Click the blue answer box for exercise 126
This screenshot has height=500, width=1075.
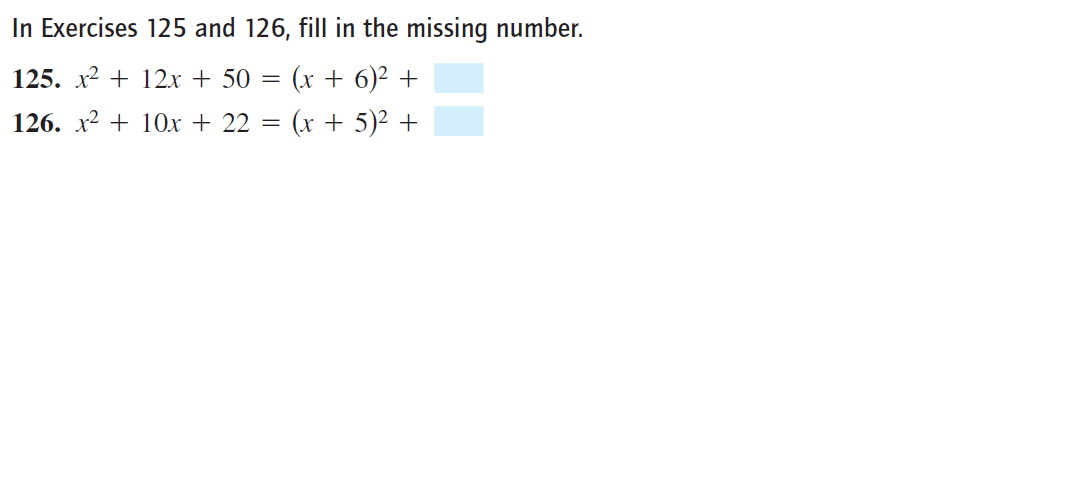(459, 121)
